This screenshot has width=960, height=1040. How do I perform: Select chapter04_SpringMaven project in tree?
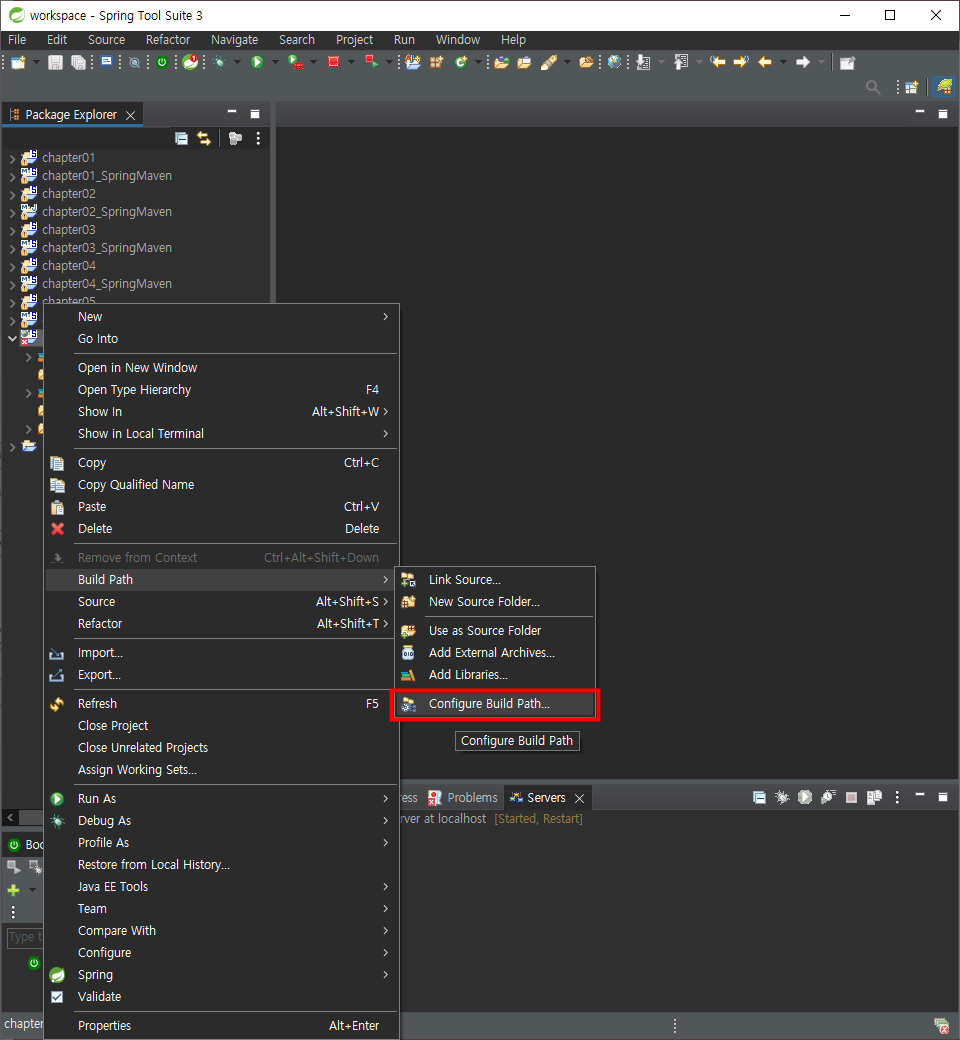(107, 283)
